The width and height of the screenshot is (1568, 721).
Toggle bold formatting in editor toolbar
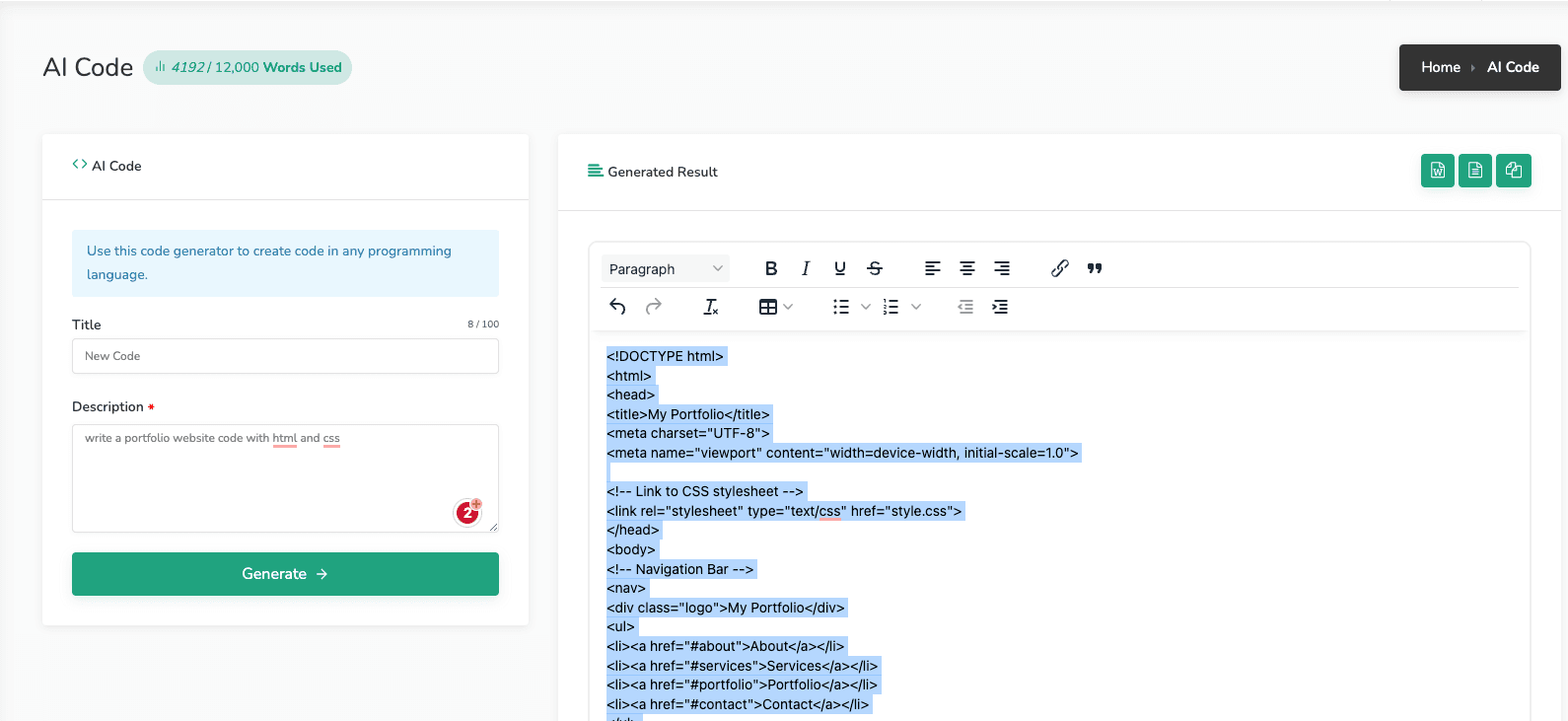(x=771, y=268)
